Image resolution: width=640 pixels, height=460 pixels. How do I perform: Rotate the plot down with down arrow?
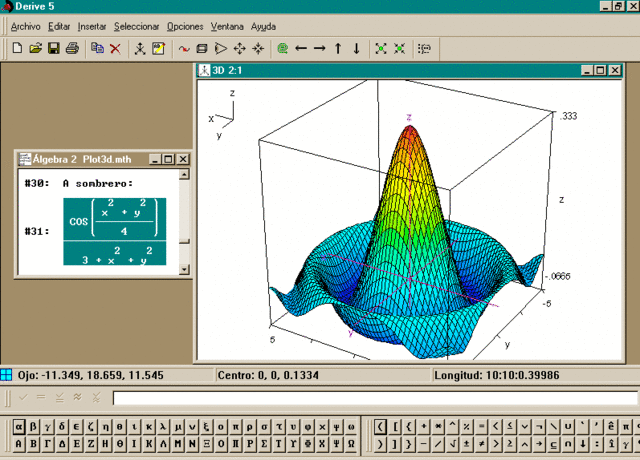[356, 49]
